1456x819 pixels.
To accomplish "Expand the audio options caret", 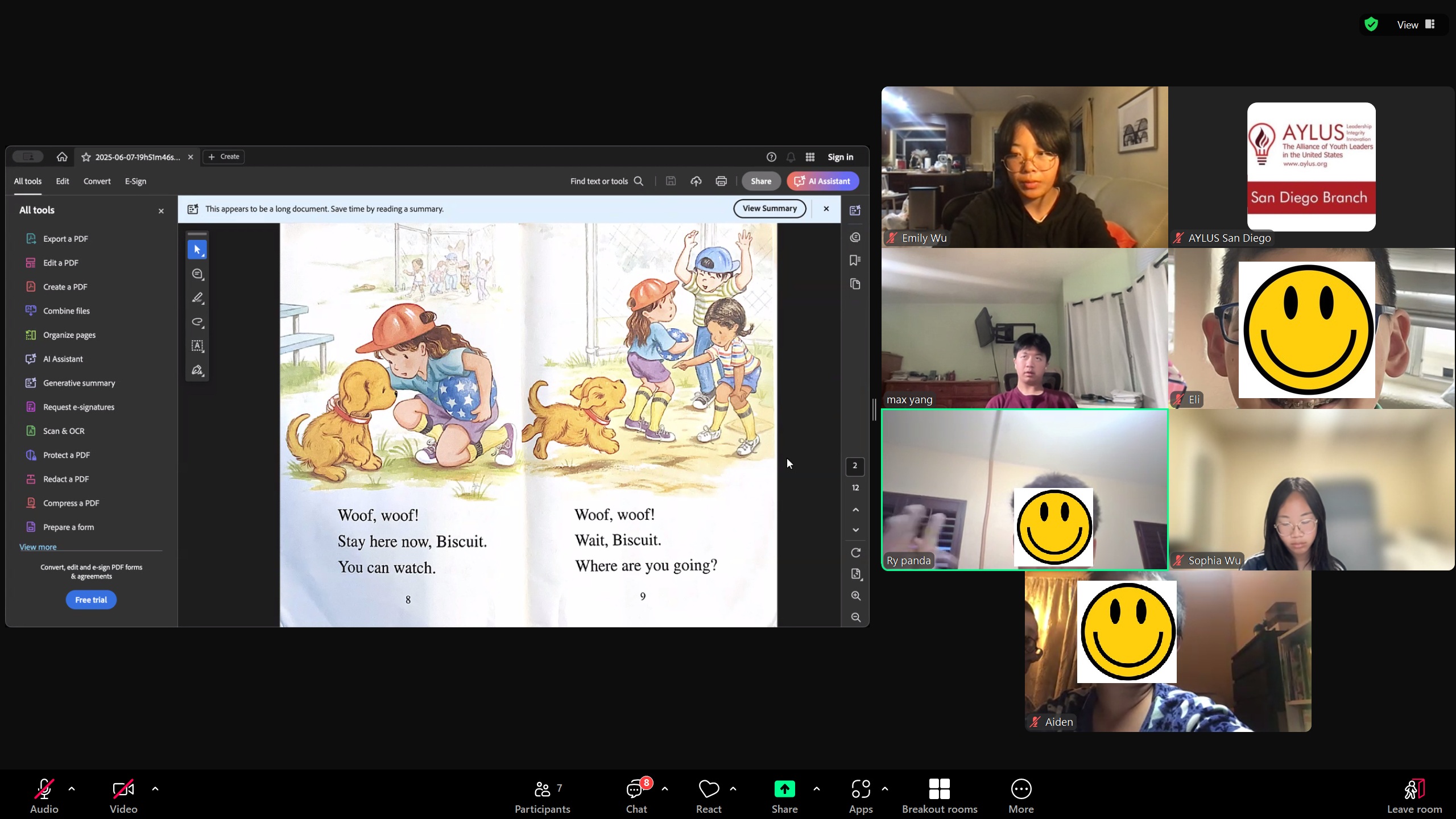I will tap(72, 789).
